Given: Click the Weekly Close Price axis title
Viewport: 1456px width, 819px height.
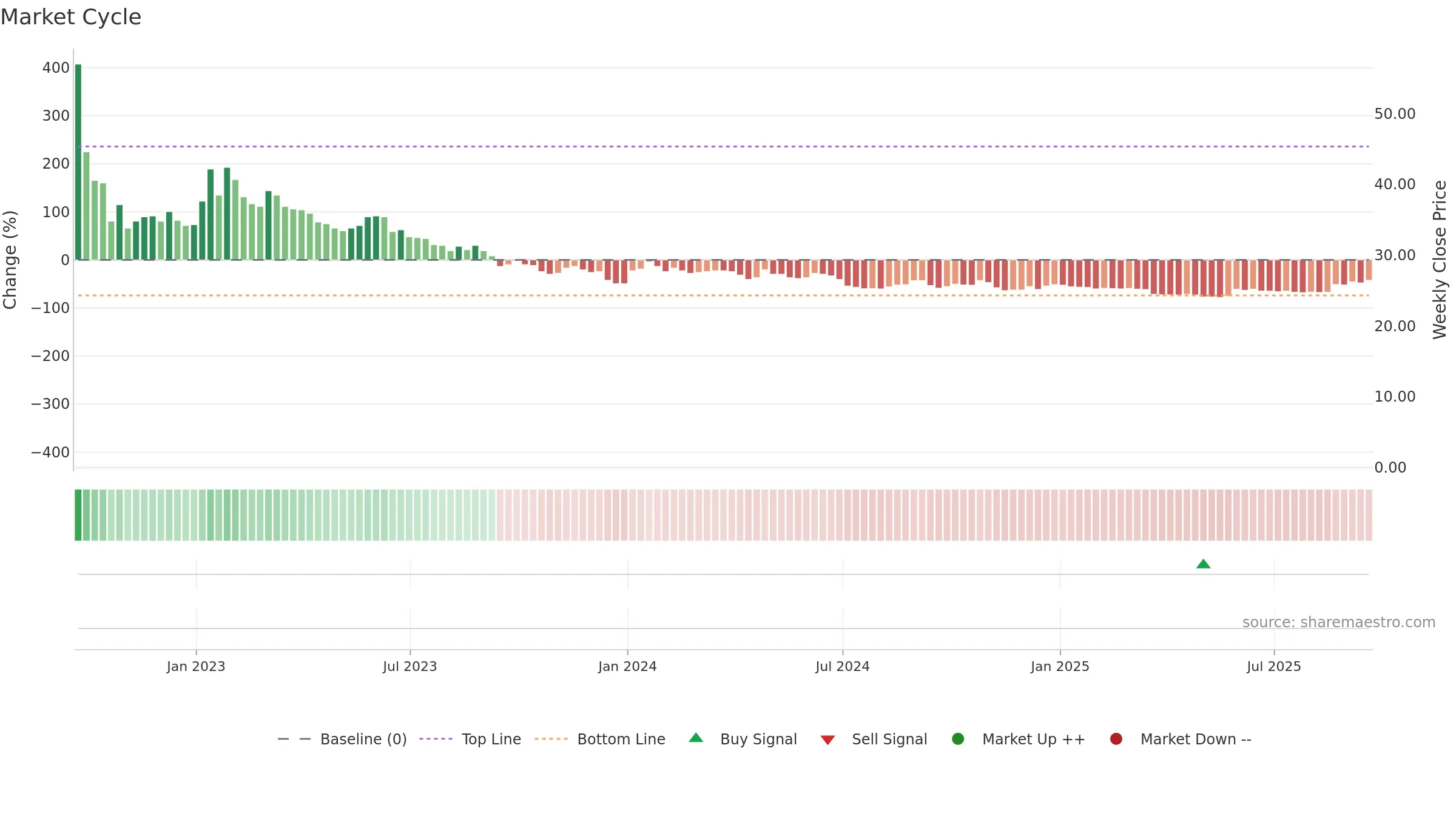Looking at the screenshot, I should (1440, 260).
